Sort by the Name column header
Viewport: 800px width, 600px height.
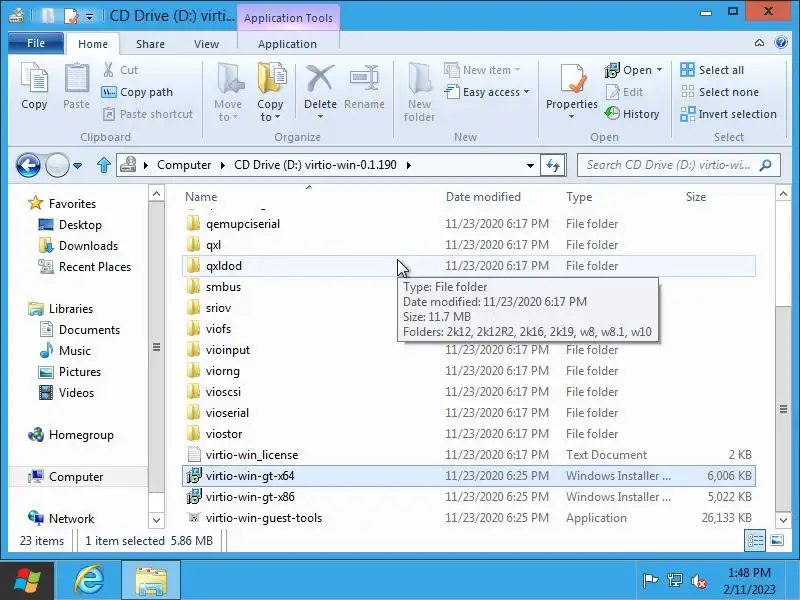(201, 197)
